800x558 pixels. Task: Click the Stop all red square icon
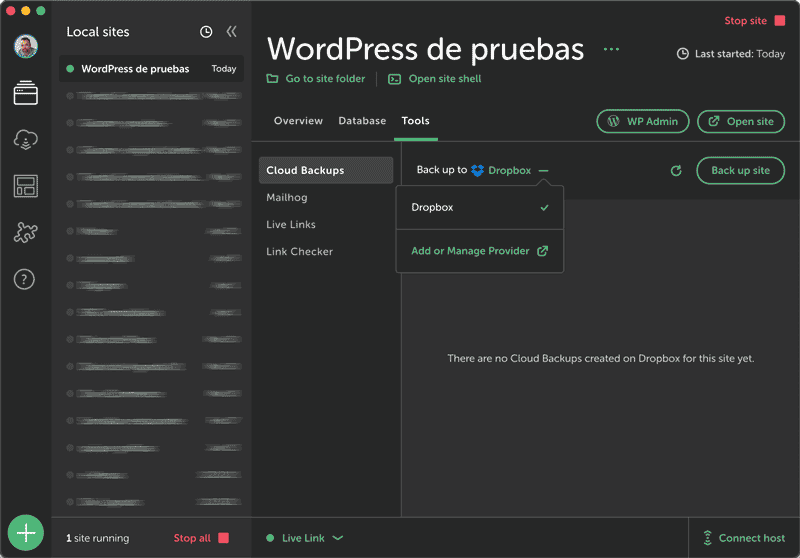pos(223,538)
